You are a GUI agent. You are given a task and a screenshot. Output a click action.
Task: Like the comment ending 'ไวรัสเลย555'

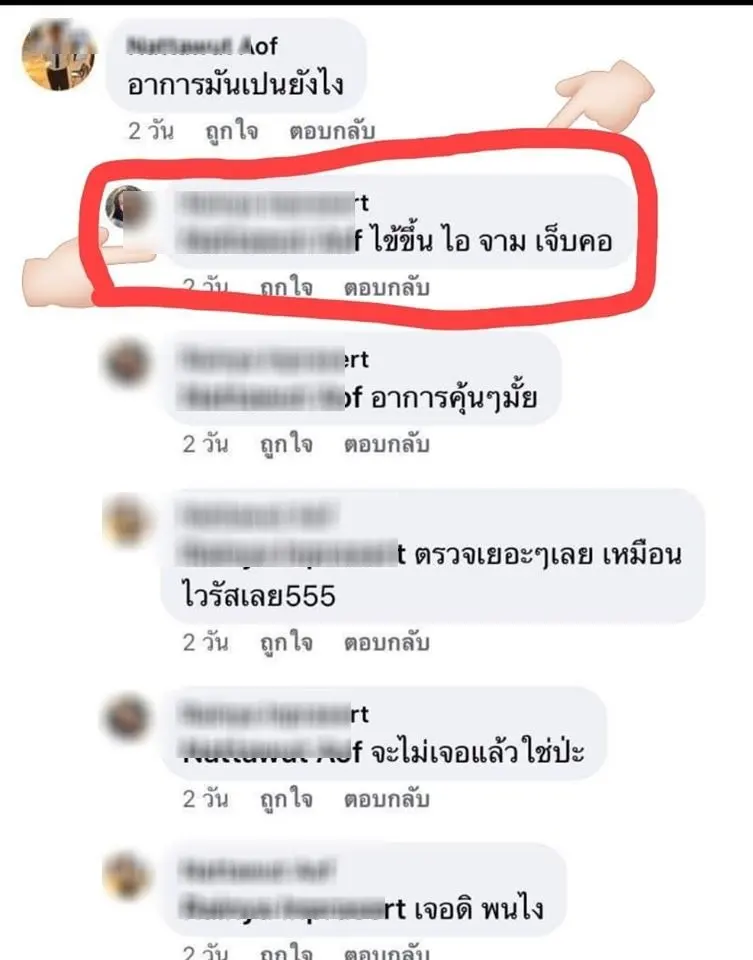pyautogui.click(x=286, y=643)
